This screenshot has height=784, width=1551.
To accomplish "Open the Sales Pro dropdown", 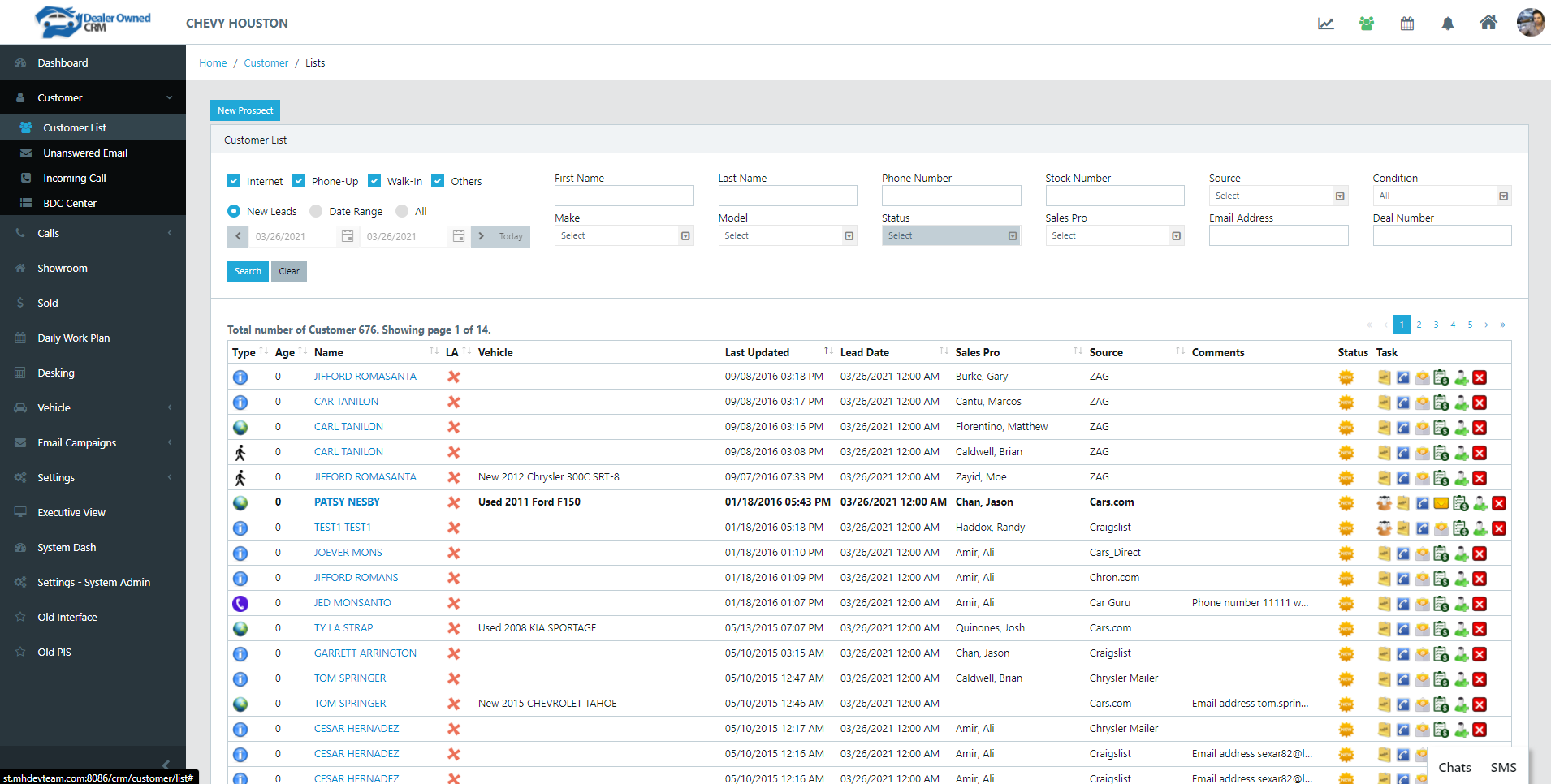I will click(1114, 235).
